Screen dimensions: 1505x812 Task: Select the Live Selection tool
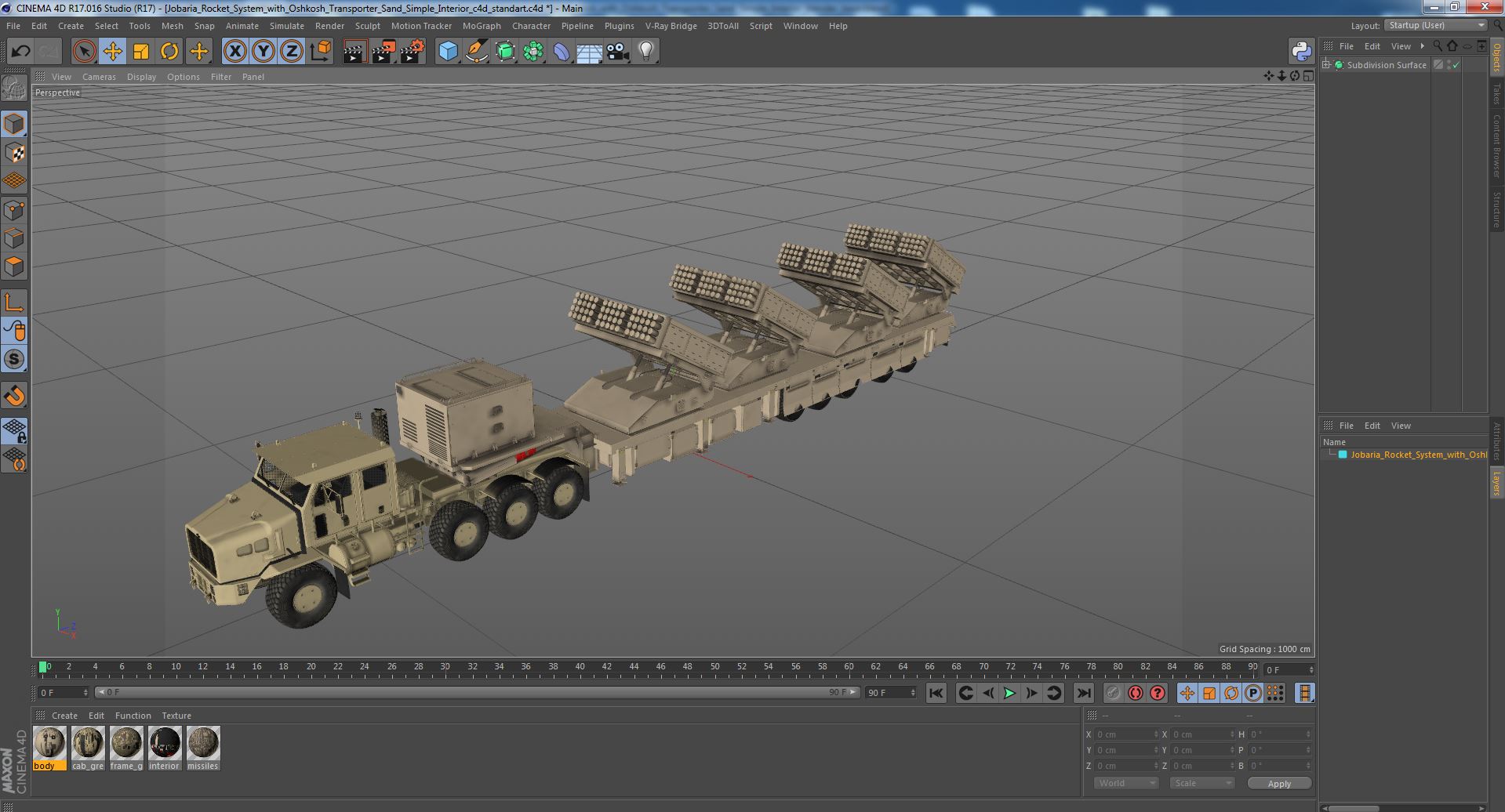(84, 52)
